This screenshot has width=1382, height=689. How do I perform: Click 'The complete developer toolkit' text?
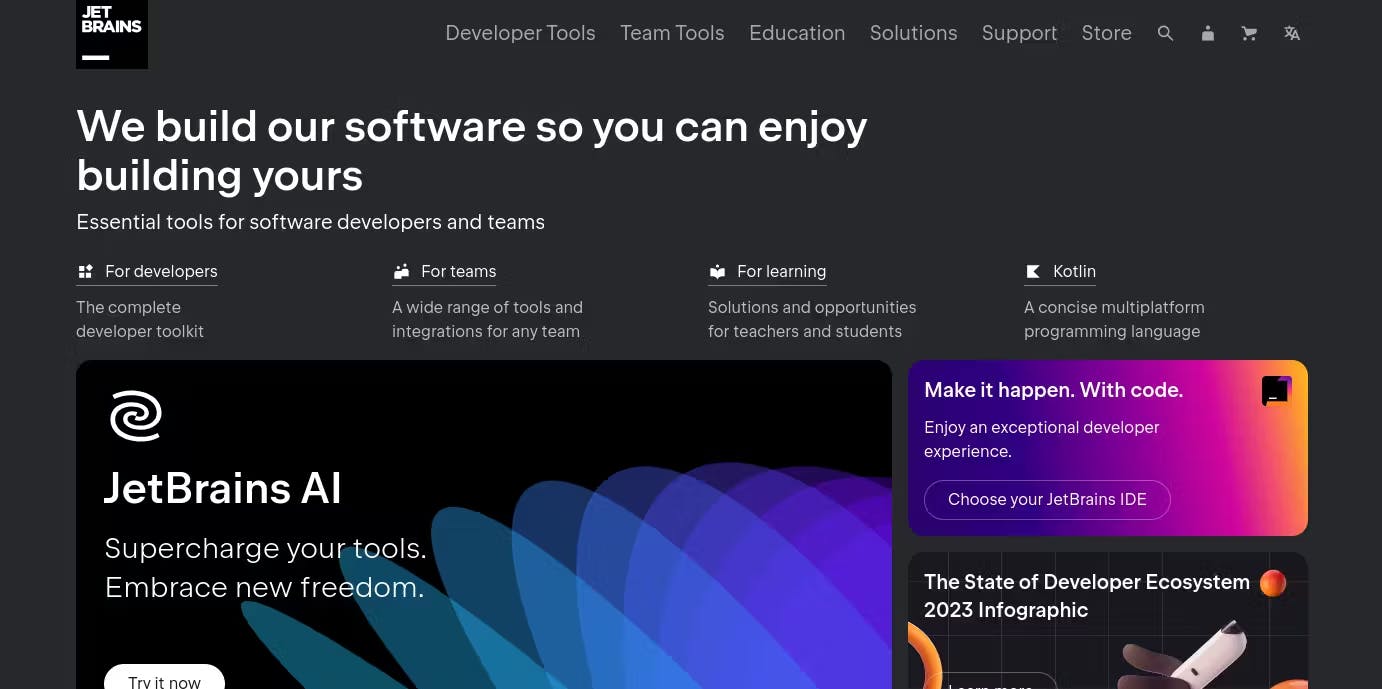140,319
